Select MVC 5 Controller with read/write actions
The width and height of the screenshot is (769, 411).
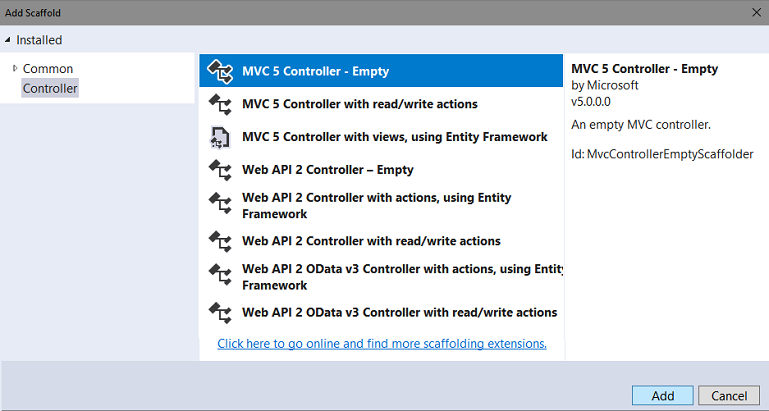(381, 104)
